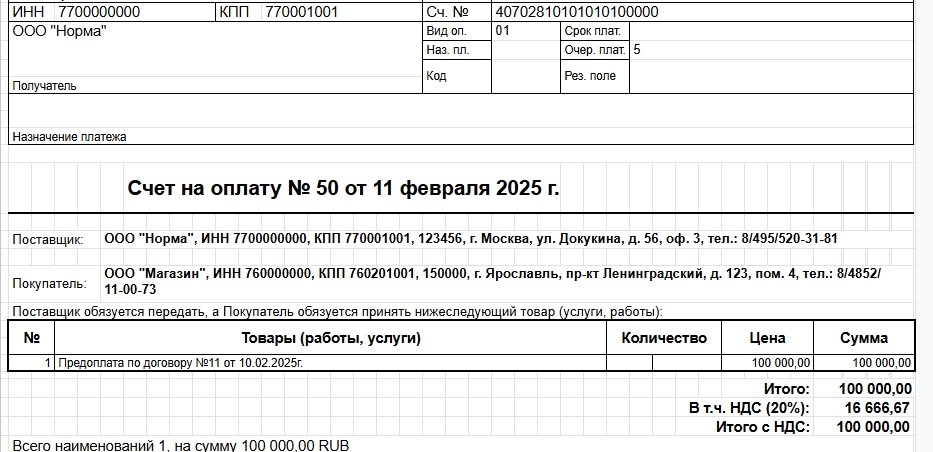Click the supplier details text after Поставщик
The width and height of the screenshot is (933, 452).
coord(470,239)
